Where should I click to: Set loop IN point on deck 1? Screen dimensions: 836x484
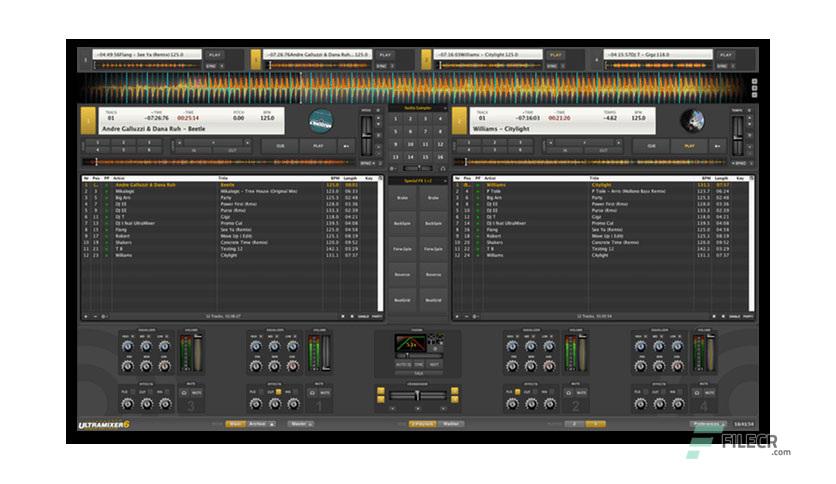(x=194, y=151)
